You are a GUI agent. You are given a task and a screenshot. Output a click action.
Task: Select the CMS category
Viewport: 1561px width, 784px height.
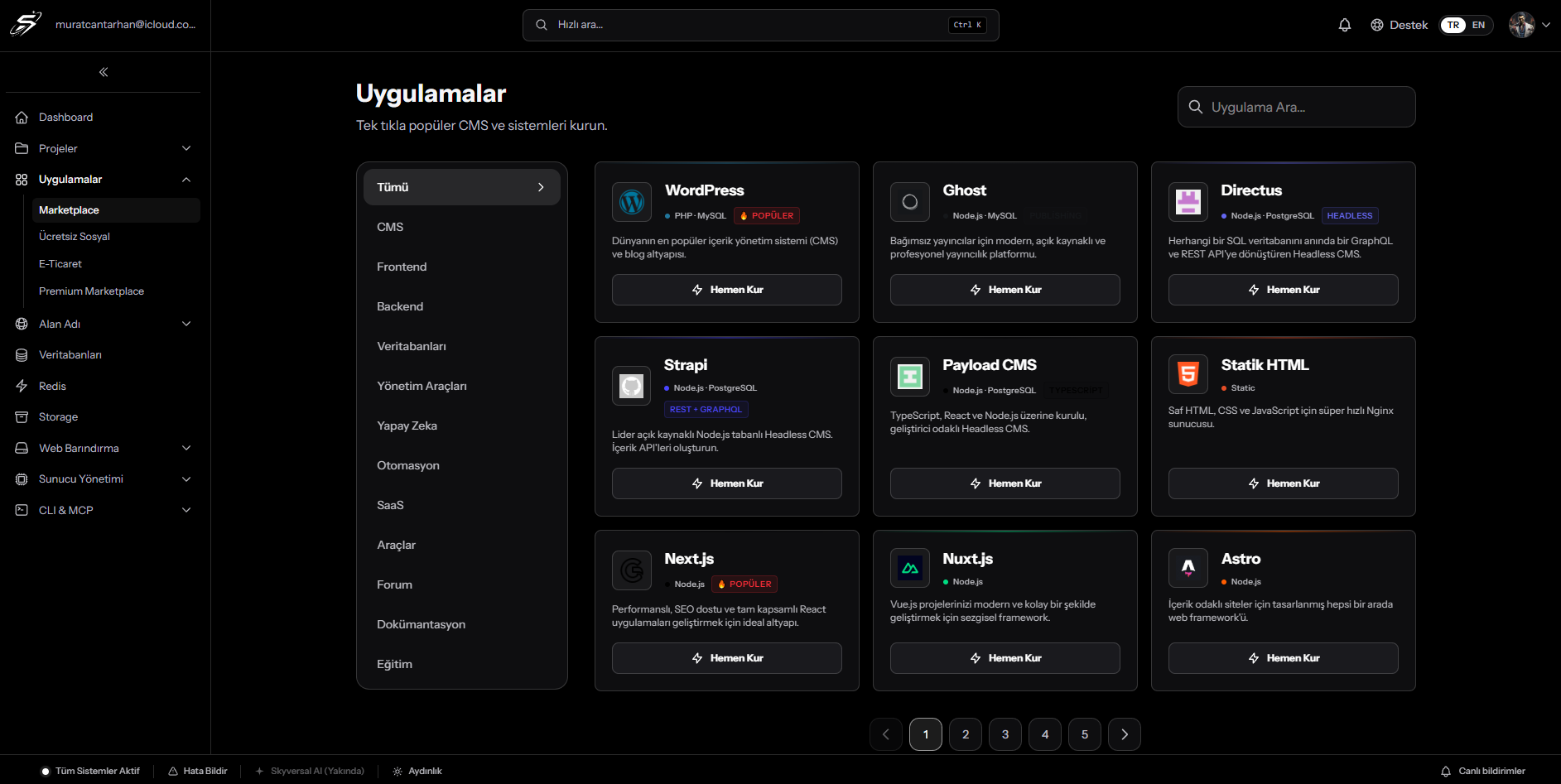point(462,227)
